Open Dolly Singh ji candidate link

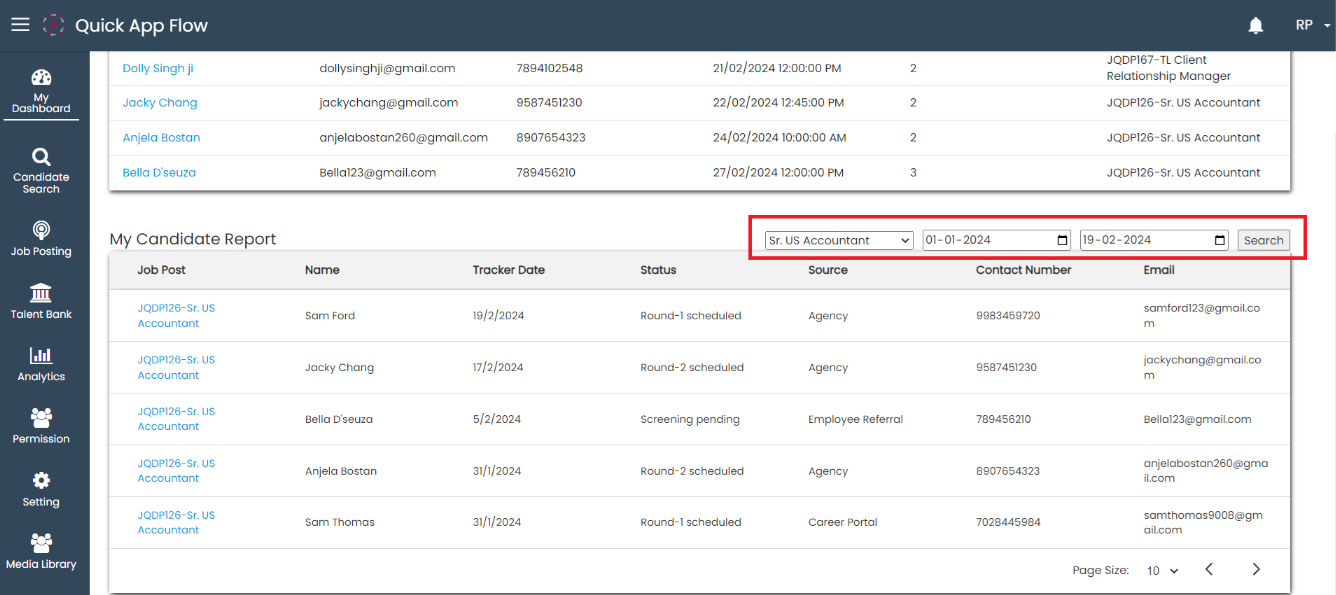pyautogui.click(x=158, y=68)
